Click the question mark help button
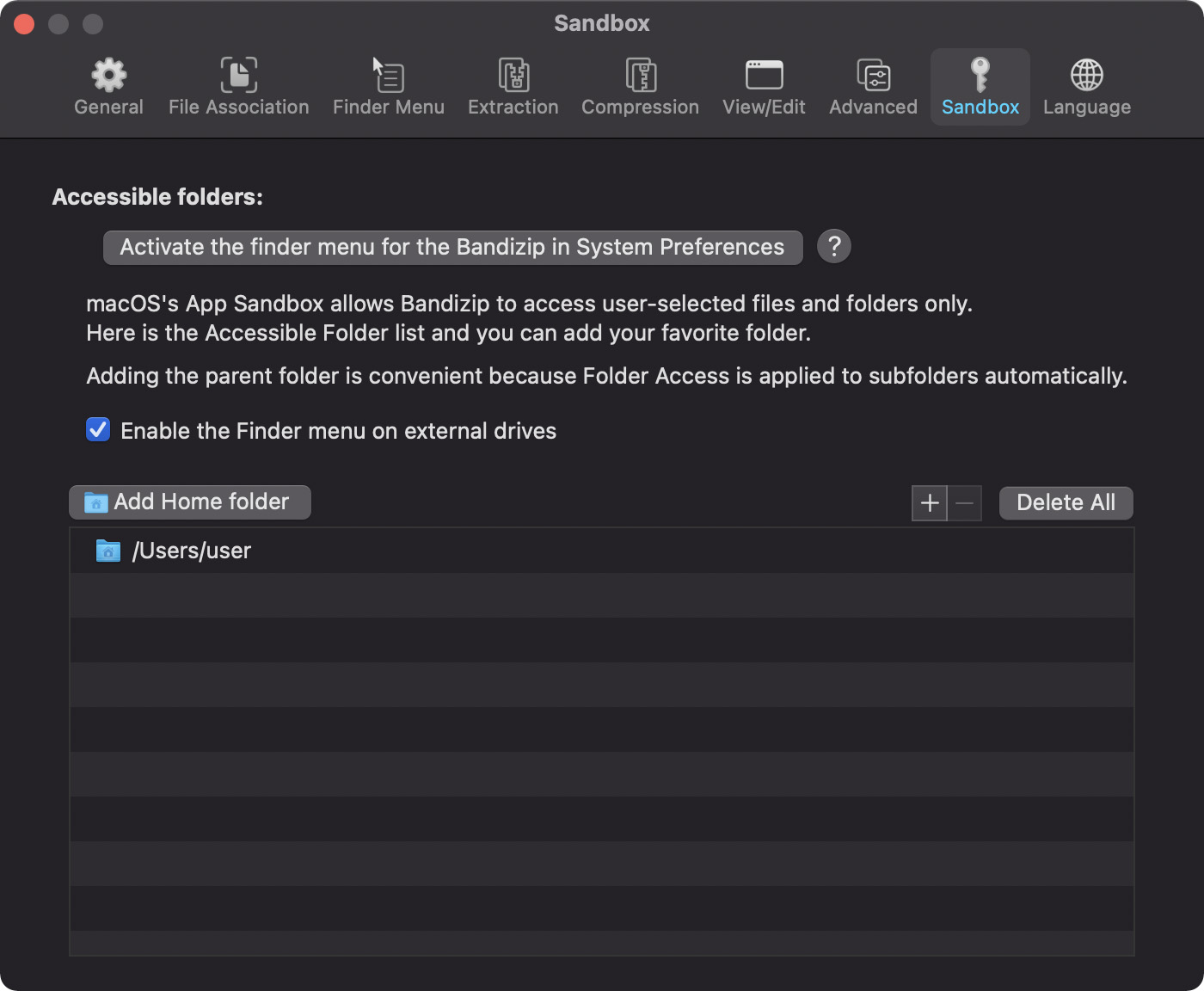 833,247
